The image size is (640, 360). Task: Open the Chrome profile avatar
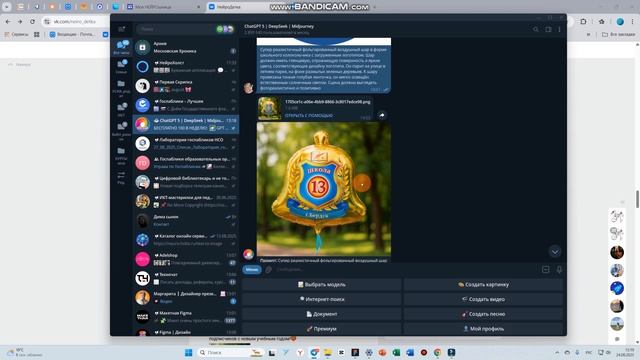[x=620, y=21]
